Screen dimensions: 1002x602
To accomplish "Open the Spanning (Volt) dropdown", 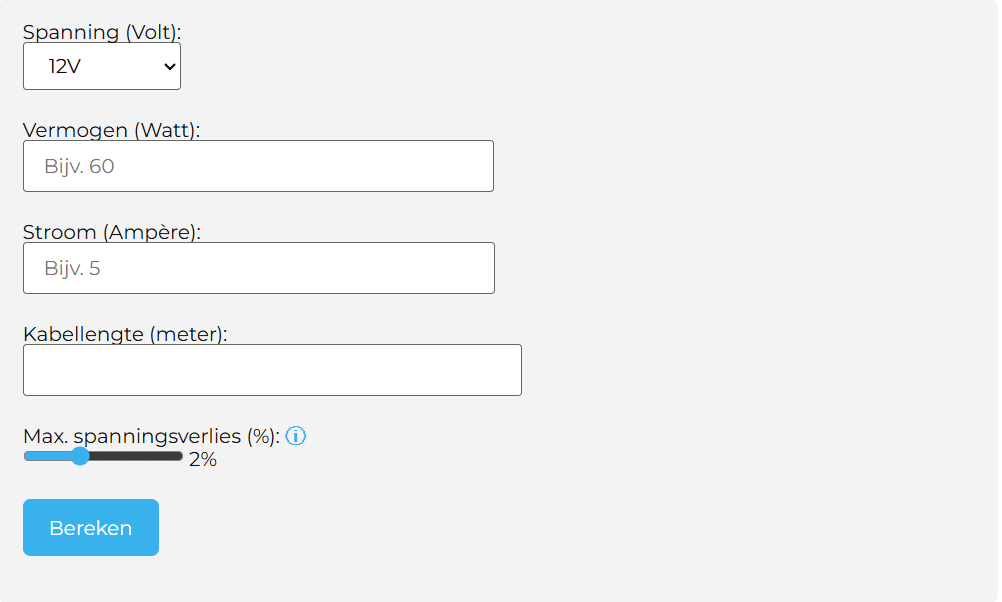I will coord(101,67).
